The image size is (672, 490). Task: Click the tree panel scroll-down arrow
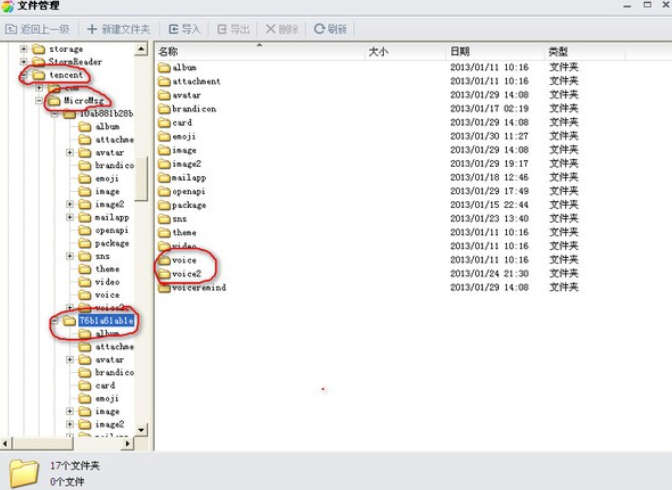tap(141, 429)
